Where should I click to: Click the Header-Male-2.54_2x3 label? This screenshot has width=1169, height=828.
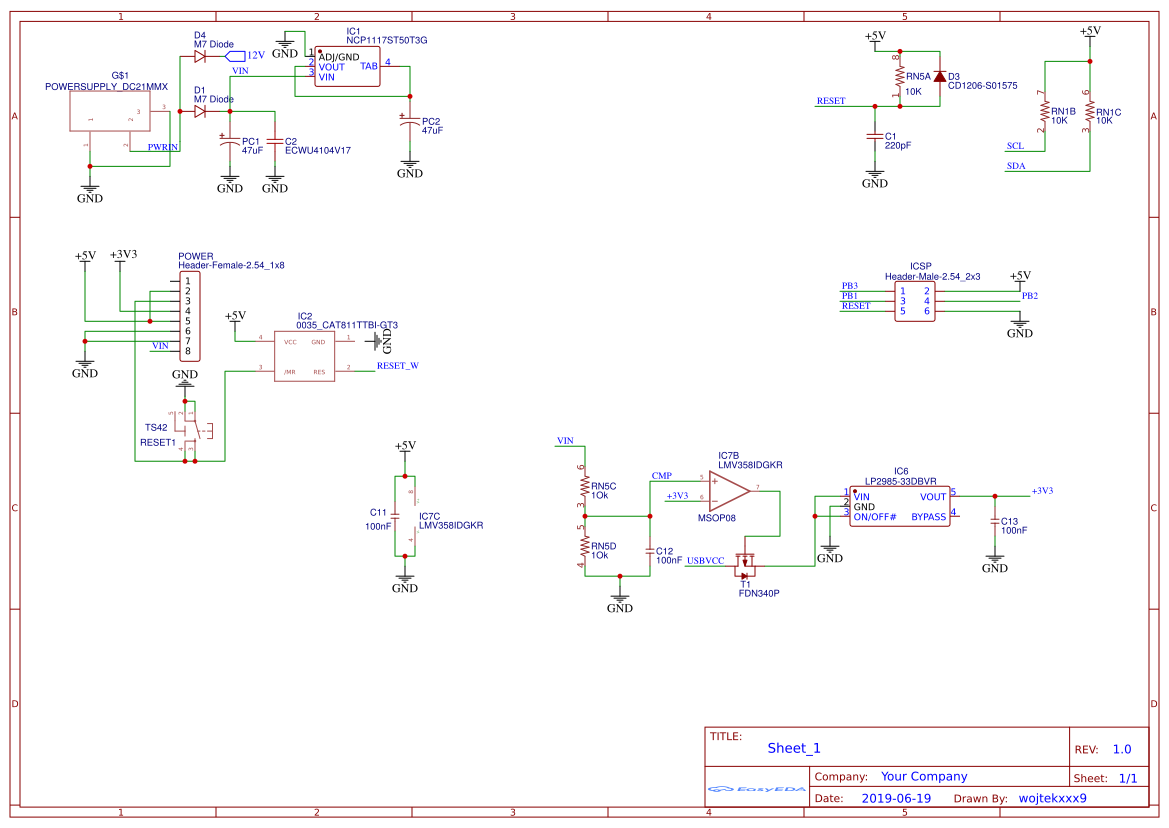(x=932, y=276)
